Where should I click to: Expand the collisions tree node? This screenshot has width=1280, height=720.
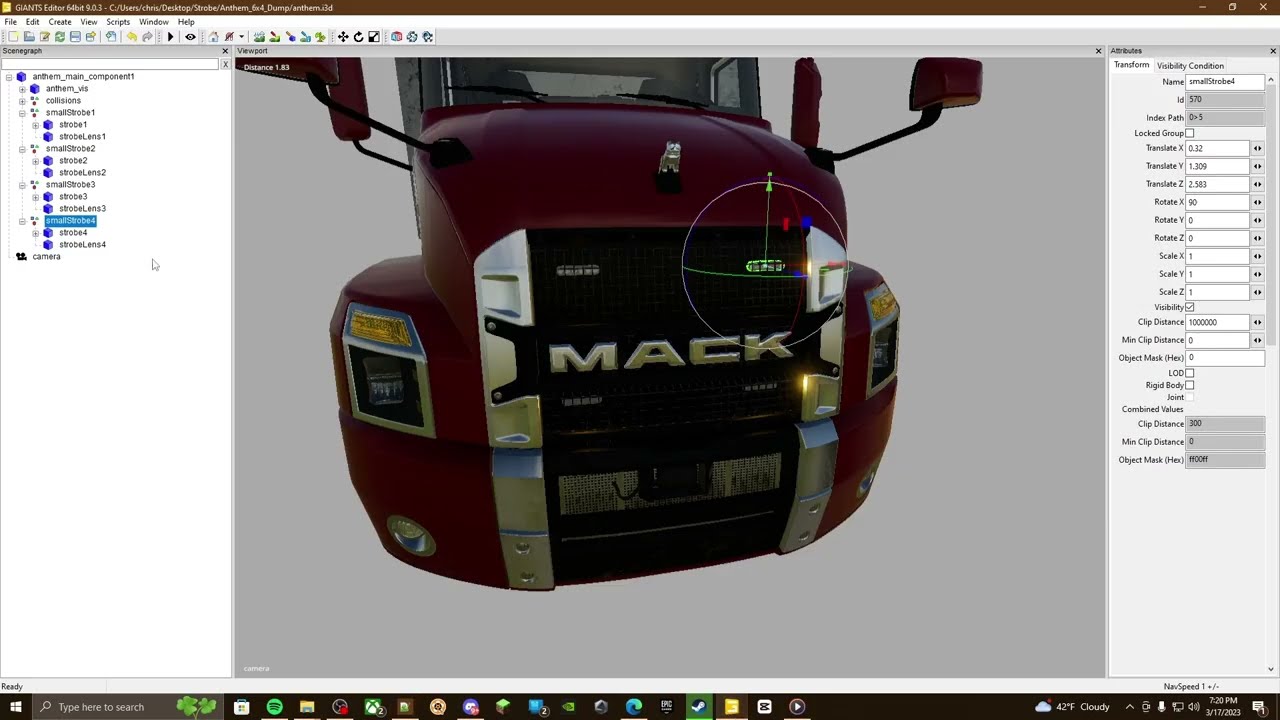click(22, 101)
